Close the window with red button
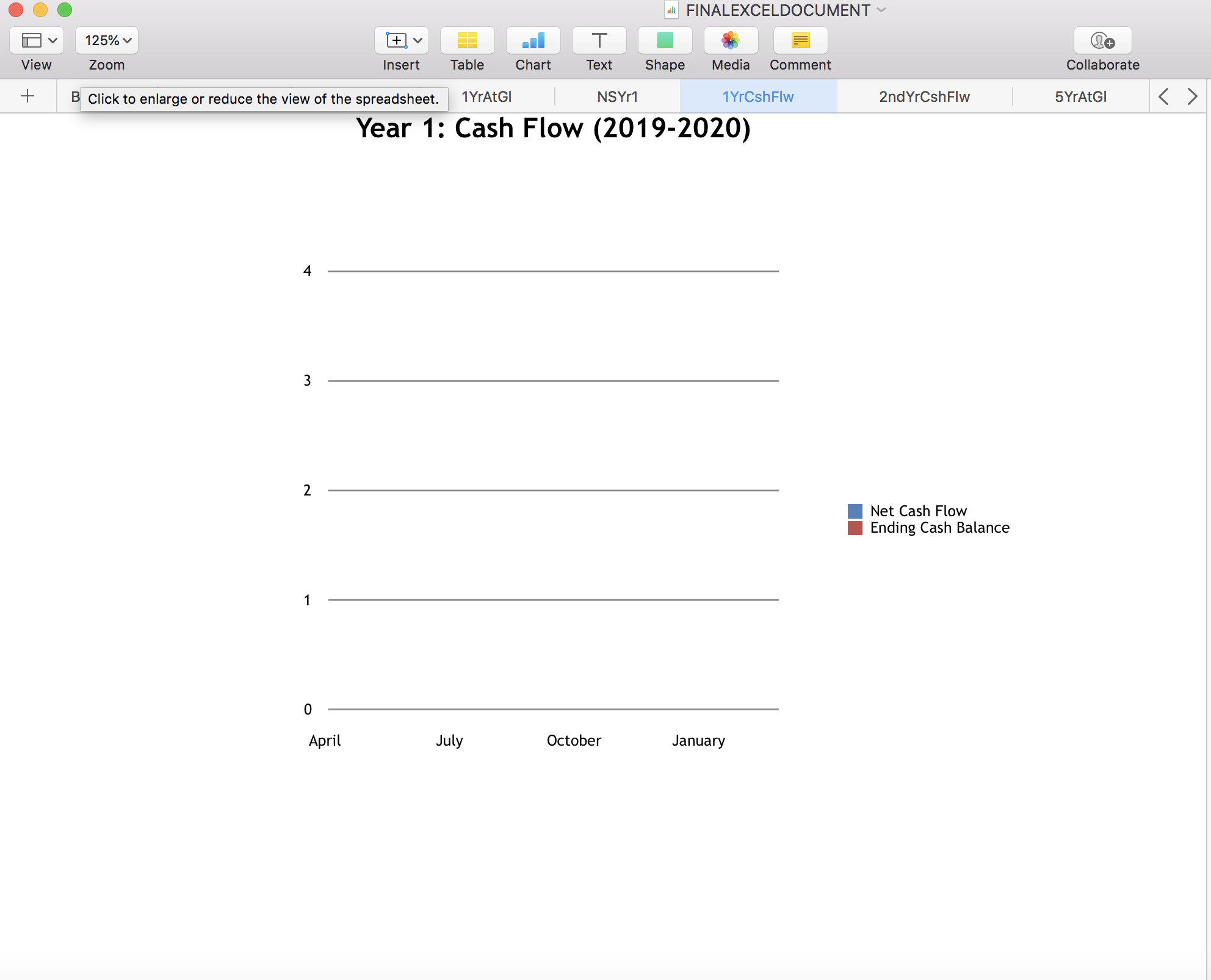The image size is (1211, 980). tap(16, 10)
